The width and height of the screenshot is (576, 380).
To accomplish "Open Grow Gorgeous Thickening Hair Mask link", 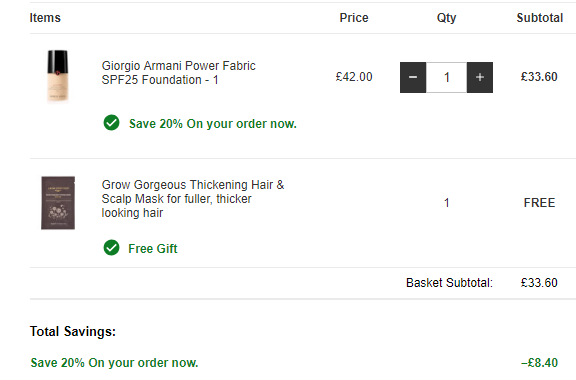I will tap(193, 199).
